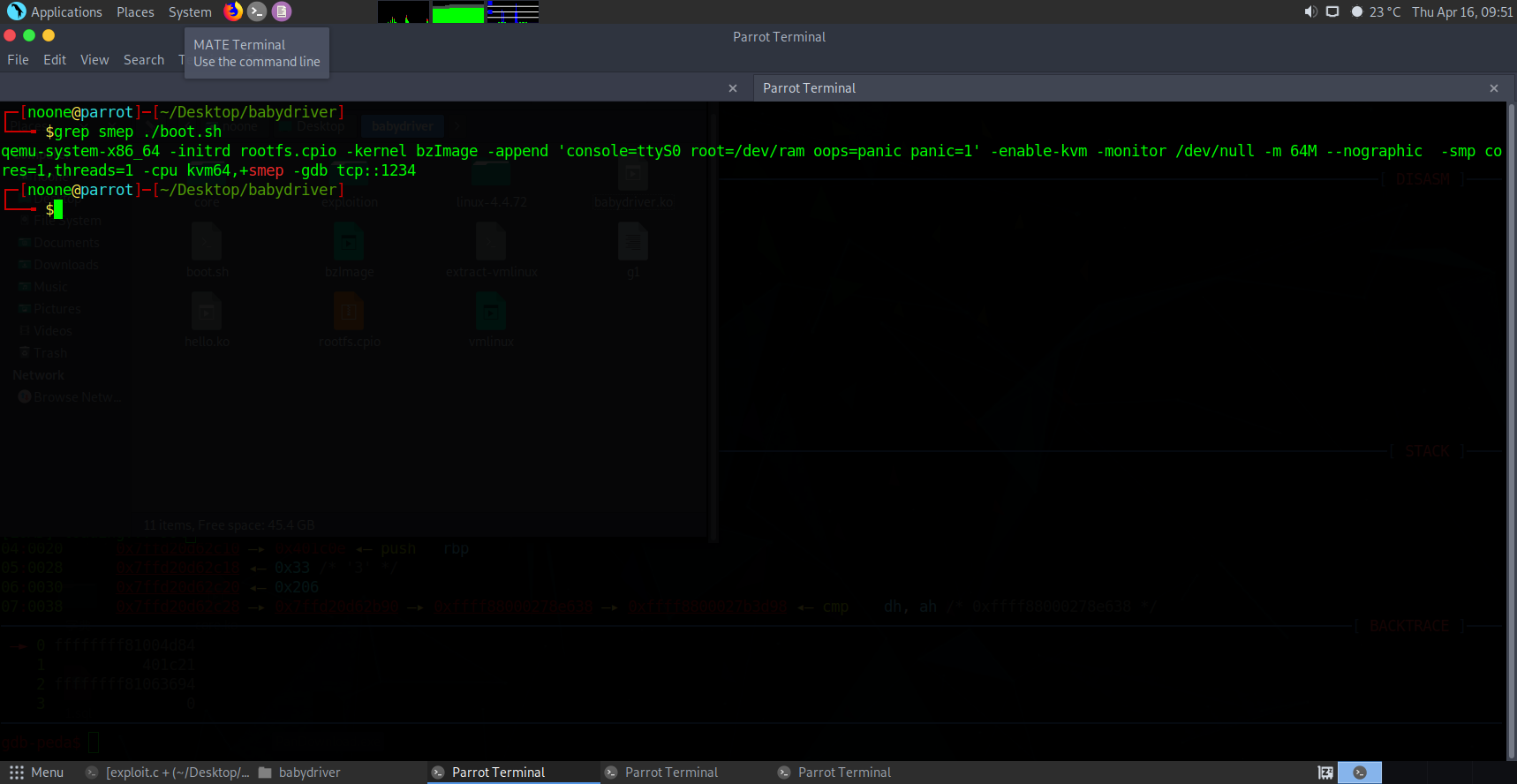Open the Edit menu of Parrot Terminal
The width and height of the screenshot is (1517, 784).
tap(55, 60)
